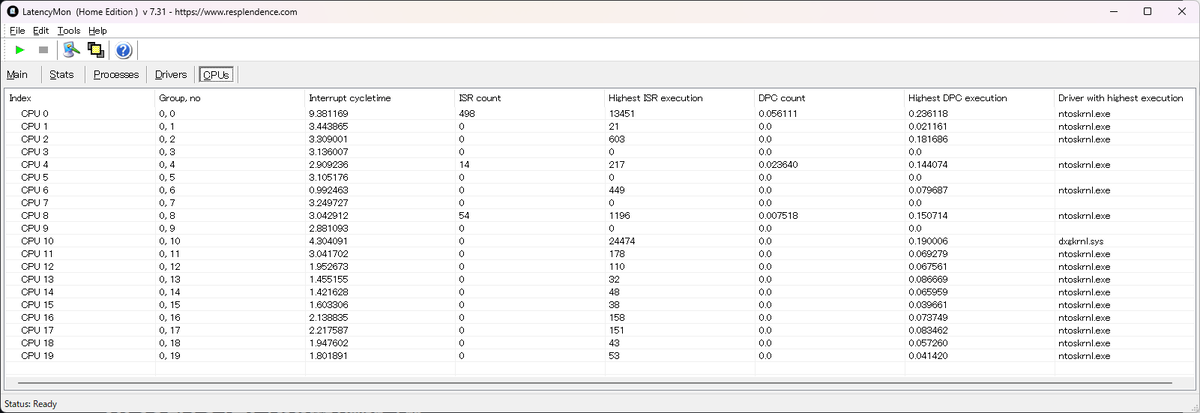Image resolution: width=1200 pixels, height=413 pixels.
Task: Select the CPU 0 row
Action: point(598,114)
